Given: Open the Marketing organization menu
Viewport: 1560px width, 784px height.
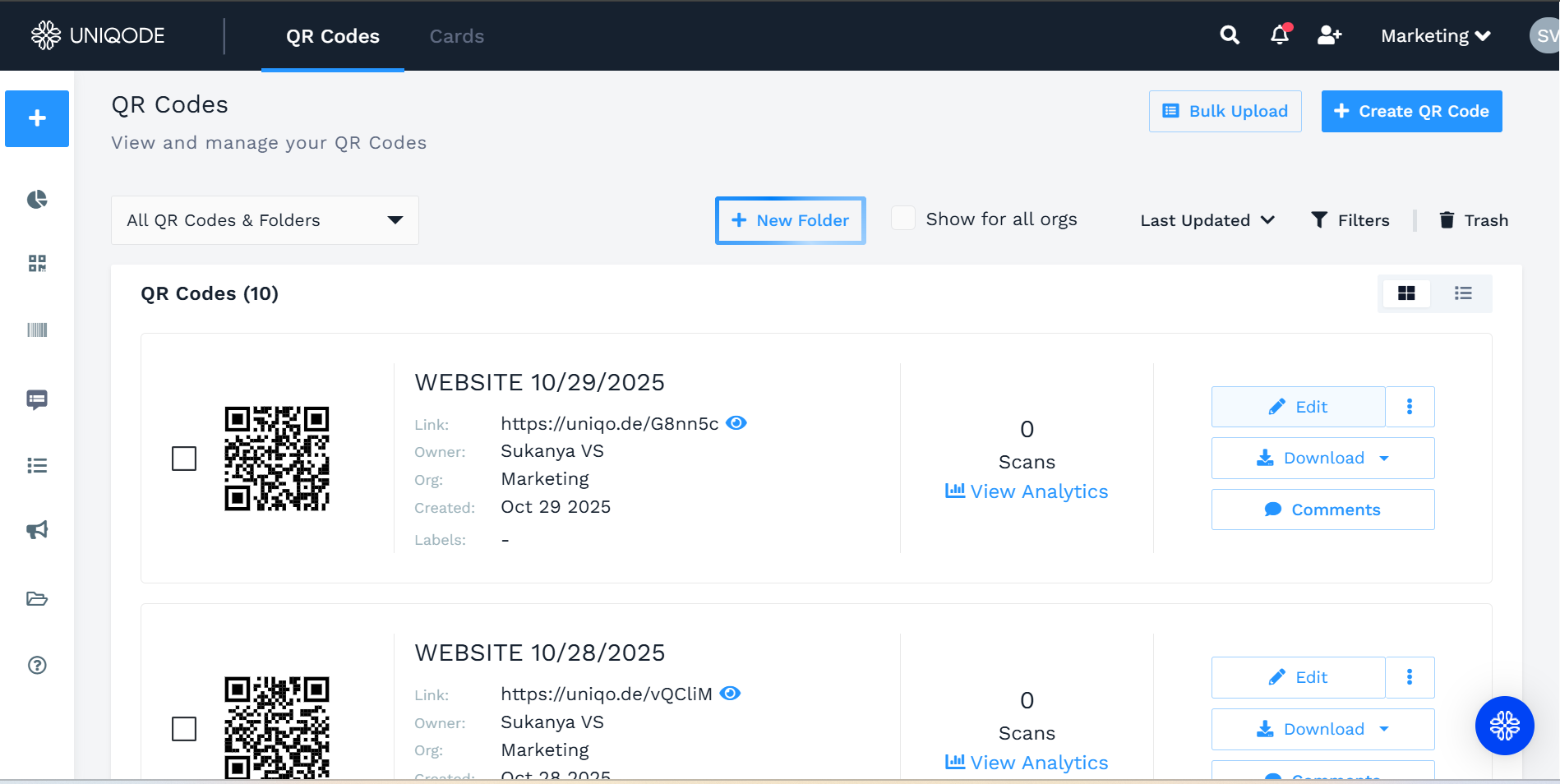Looking at the screenshot, I should point(1435,36).
